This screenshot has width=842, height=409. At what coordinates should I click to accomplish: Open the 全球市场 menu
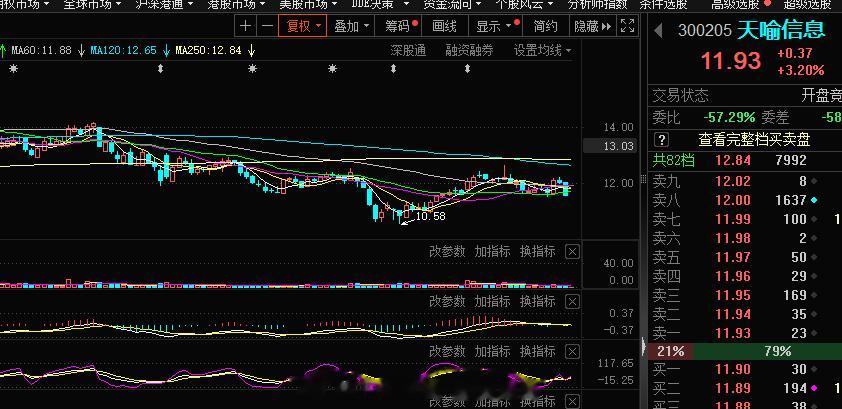pyautogui.click(x=91, y=4)
